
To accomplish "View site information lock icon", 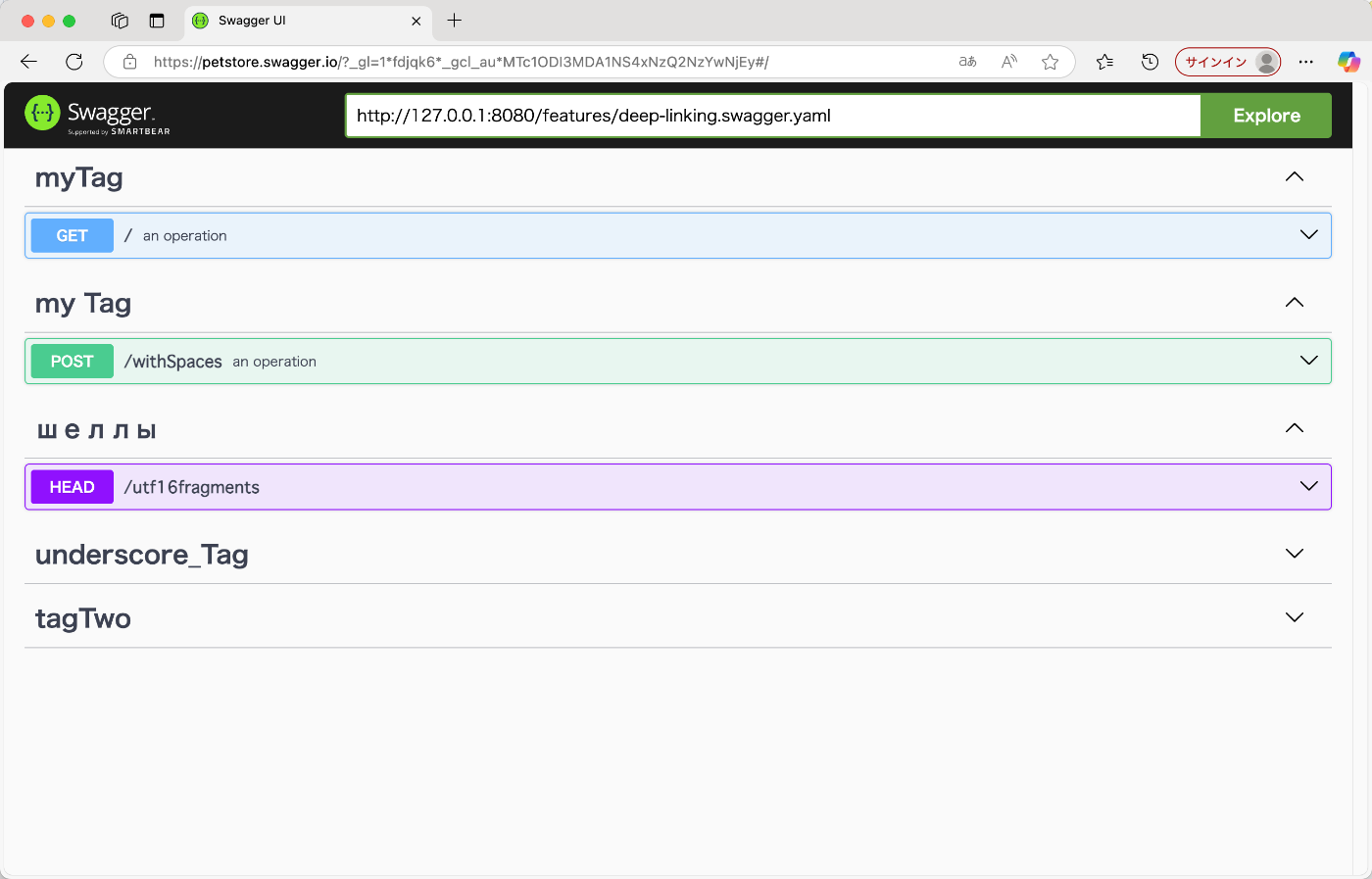I will pos(130,62).
